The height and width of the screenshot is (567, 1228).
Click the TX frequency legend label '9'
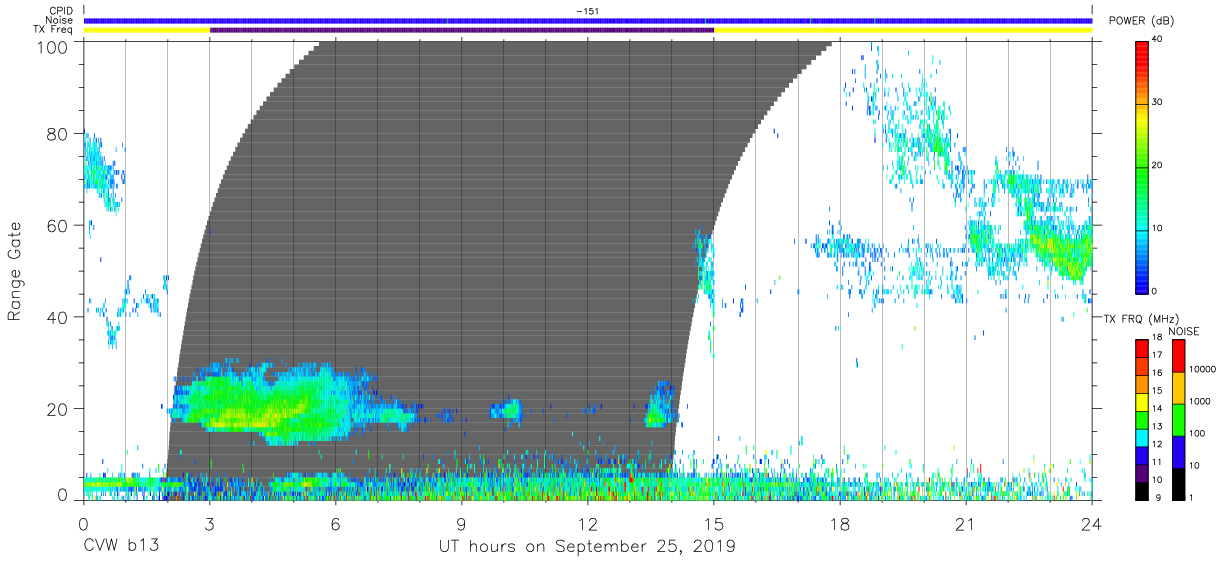point(1158,497)
